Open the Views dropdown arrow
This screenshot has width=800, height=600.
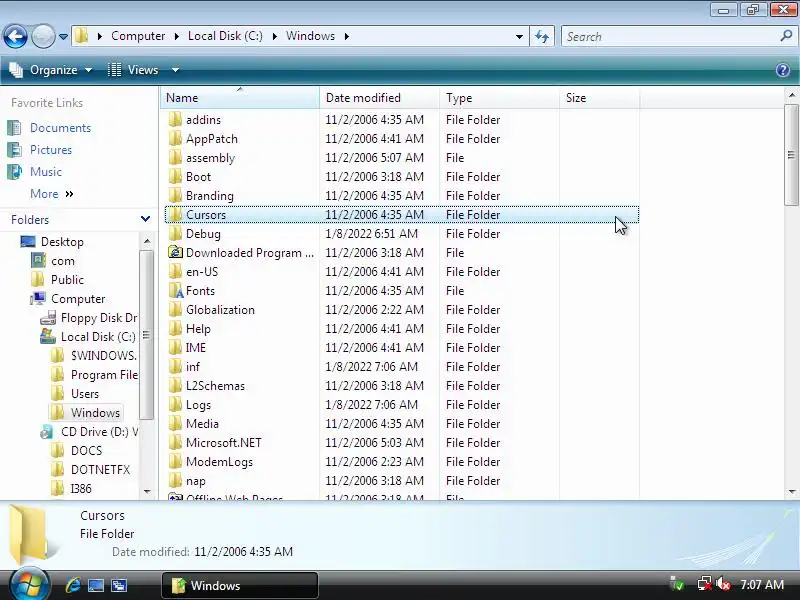pyautogui.click(x=175, y=70)
